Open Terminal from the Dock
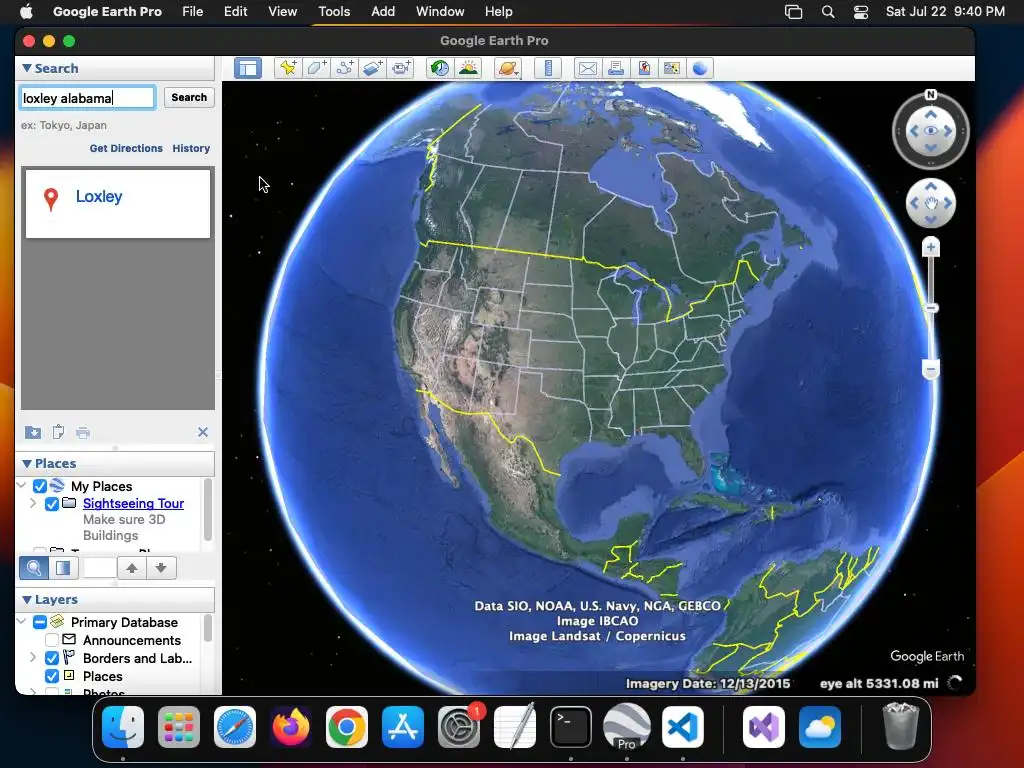The height and width of the screenshot is (768, 1024). tap(571, 727)
